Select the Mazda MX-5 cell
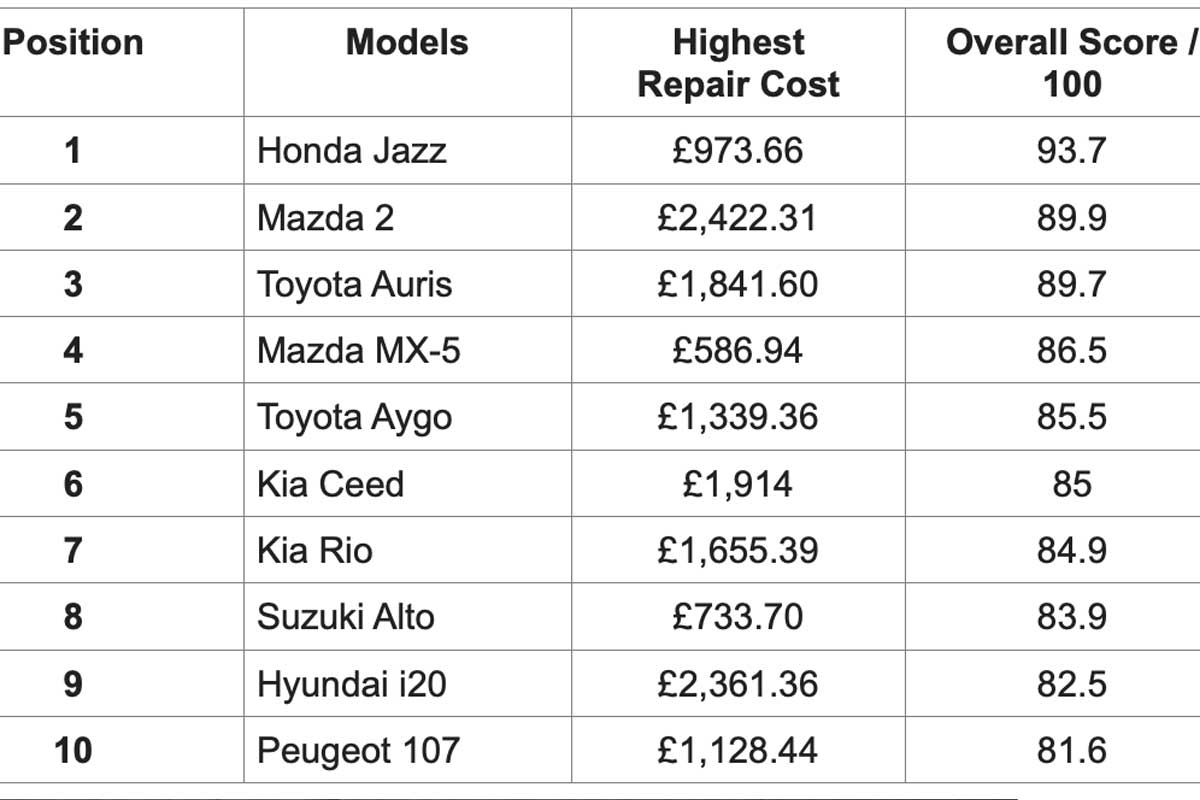The image size is (1200, 800). click(359, 351)
